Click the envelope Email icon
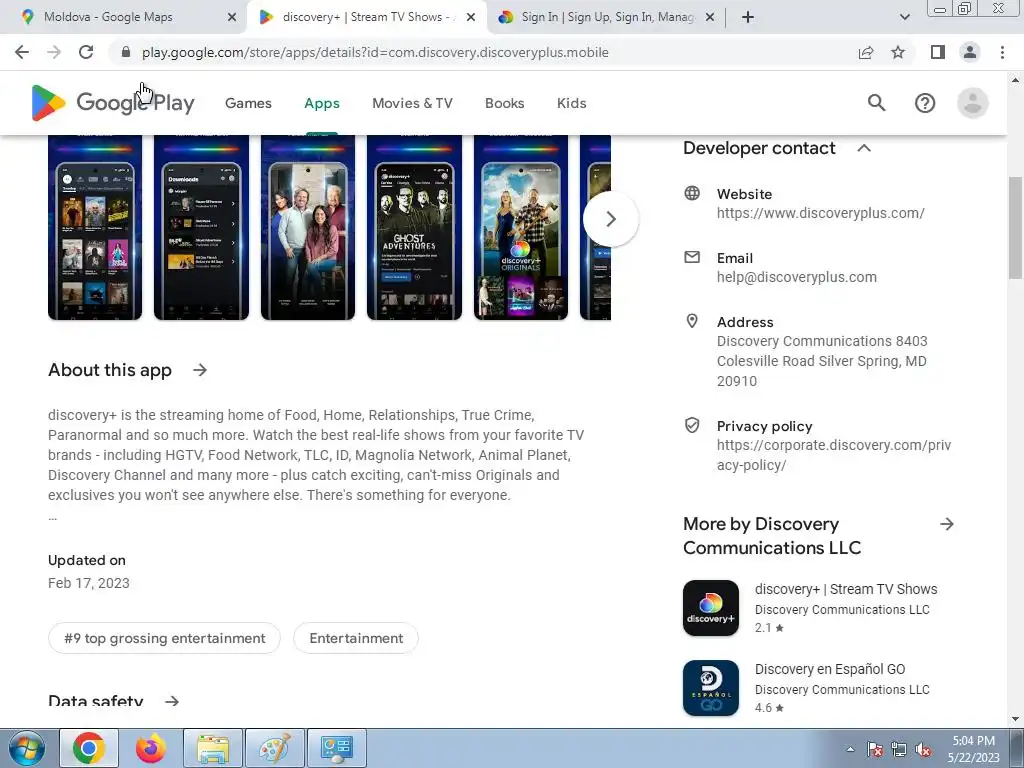The height and width of the screenshot is (768, 1024). click(x=692, y=257)
